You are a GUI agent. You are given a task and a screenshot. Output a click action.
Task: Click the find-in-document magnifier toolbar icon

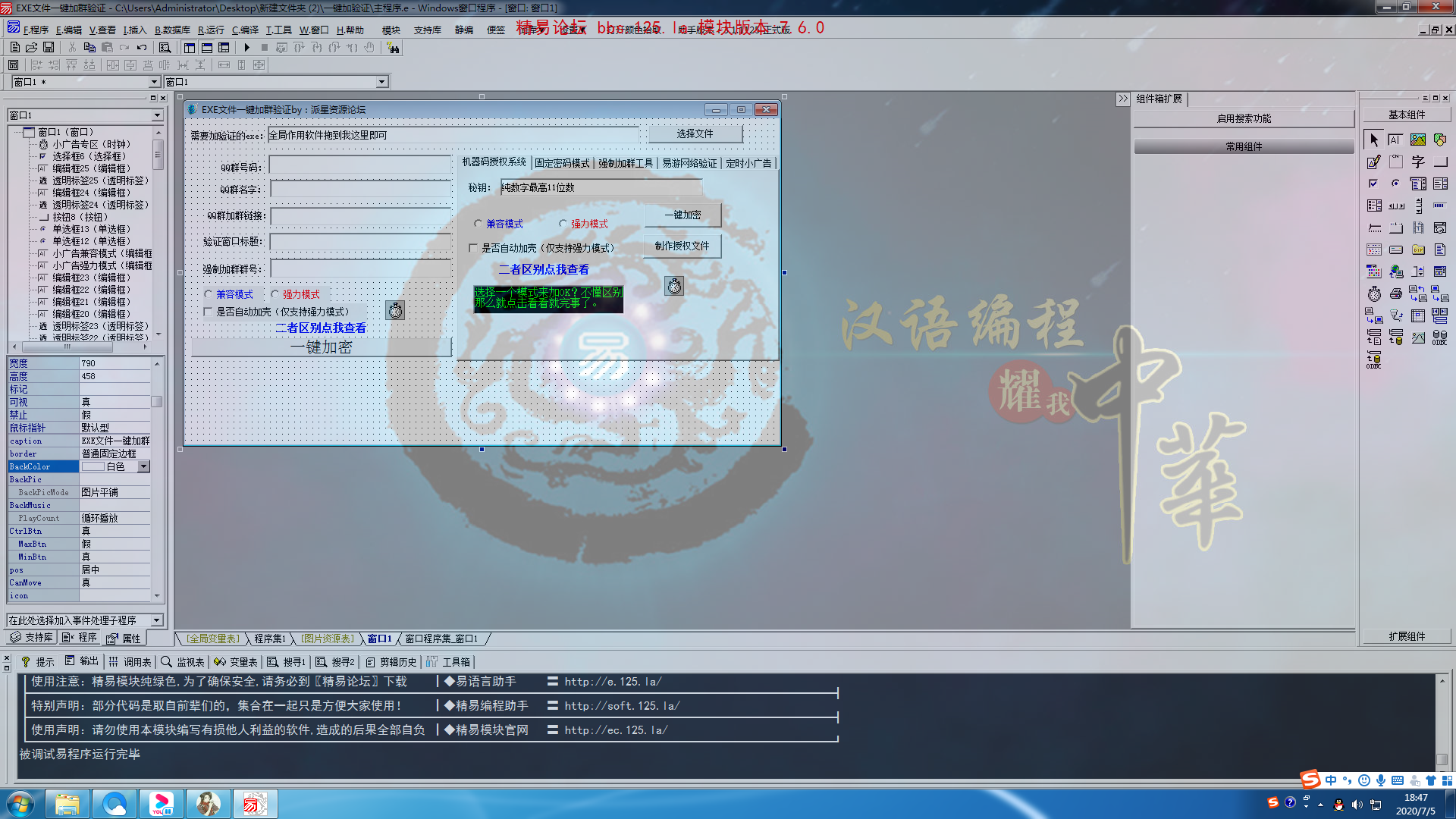tap(165, 48)
